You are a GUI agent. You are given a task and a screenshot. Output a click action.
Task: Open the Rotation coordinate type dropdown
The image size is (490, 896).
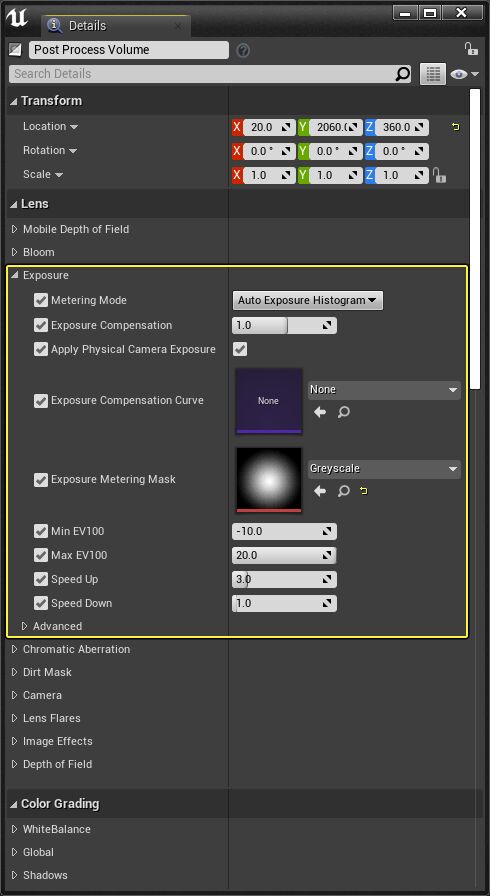[73, 151]
